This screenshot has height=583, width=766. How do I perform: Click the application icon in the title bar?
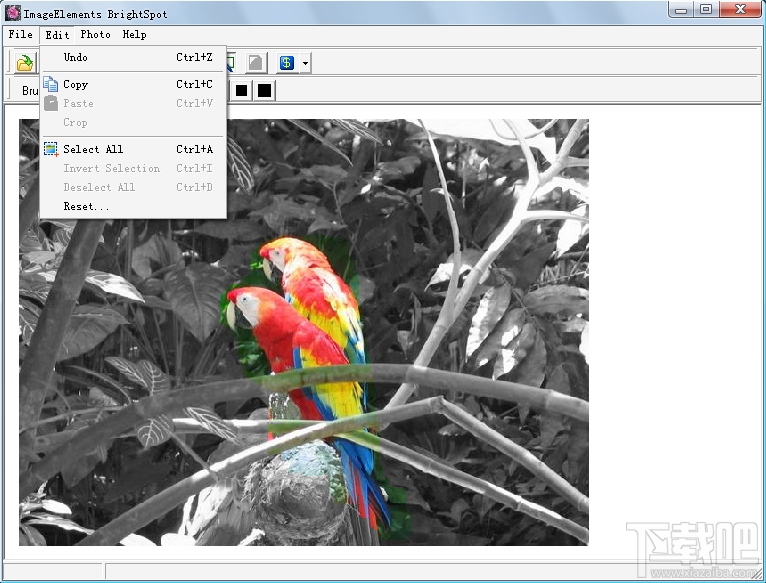(12, 13)
